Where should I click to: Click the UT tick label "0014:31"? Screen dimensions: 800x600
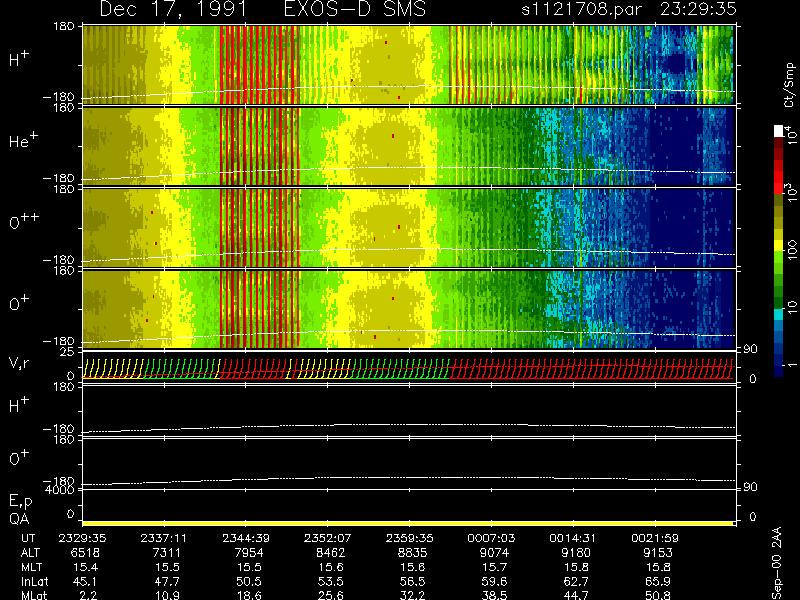[x=573, y=538]
